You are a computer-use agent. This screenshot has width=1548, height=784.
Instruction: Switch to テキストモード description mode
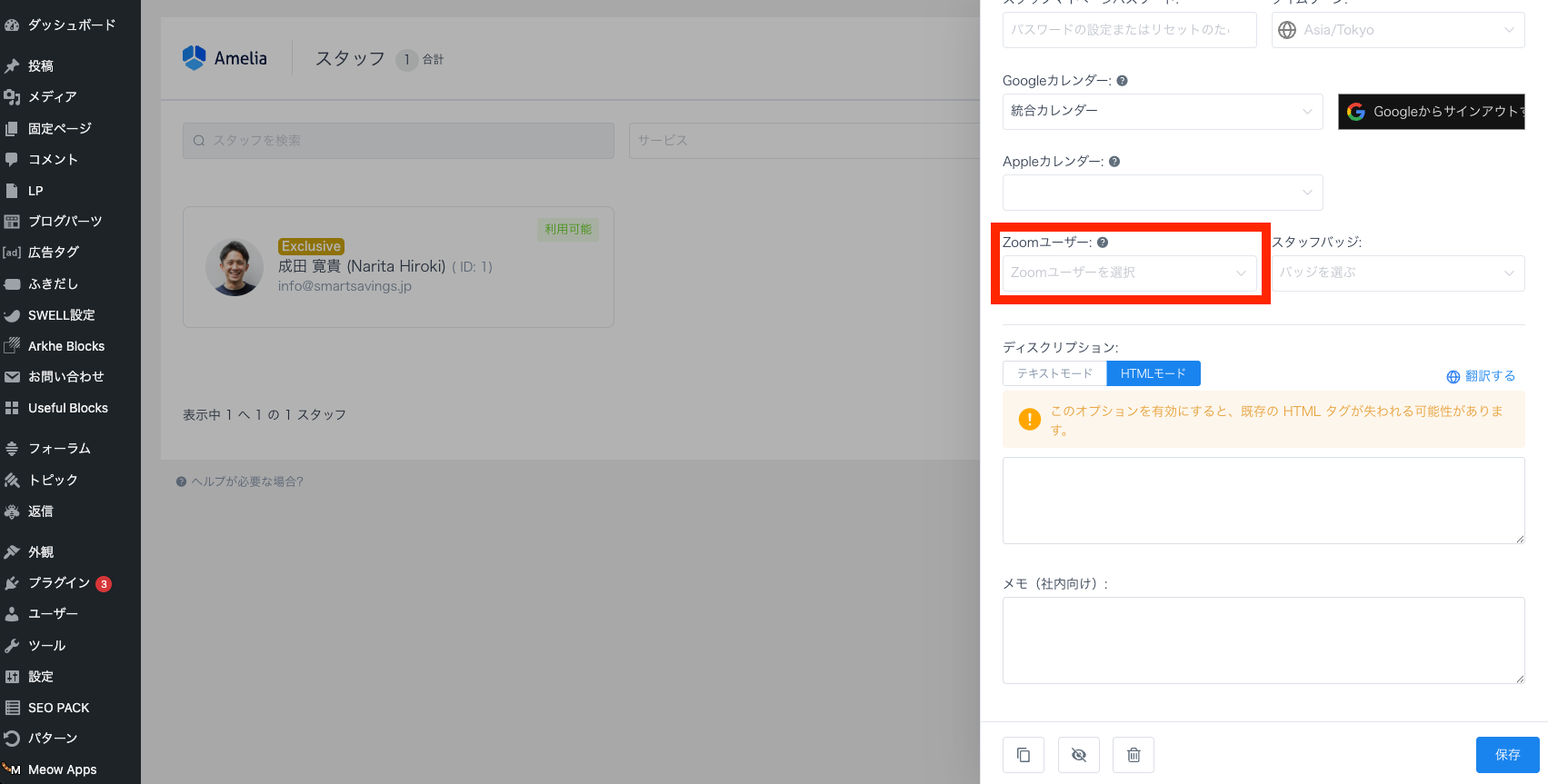pyautogui.click(x=1054, y=373)
